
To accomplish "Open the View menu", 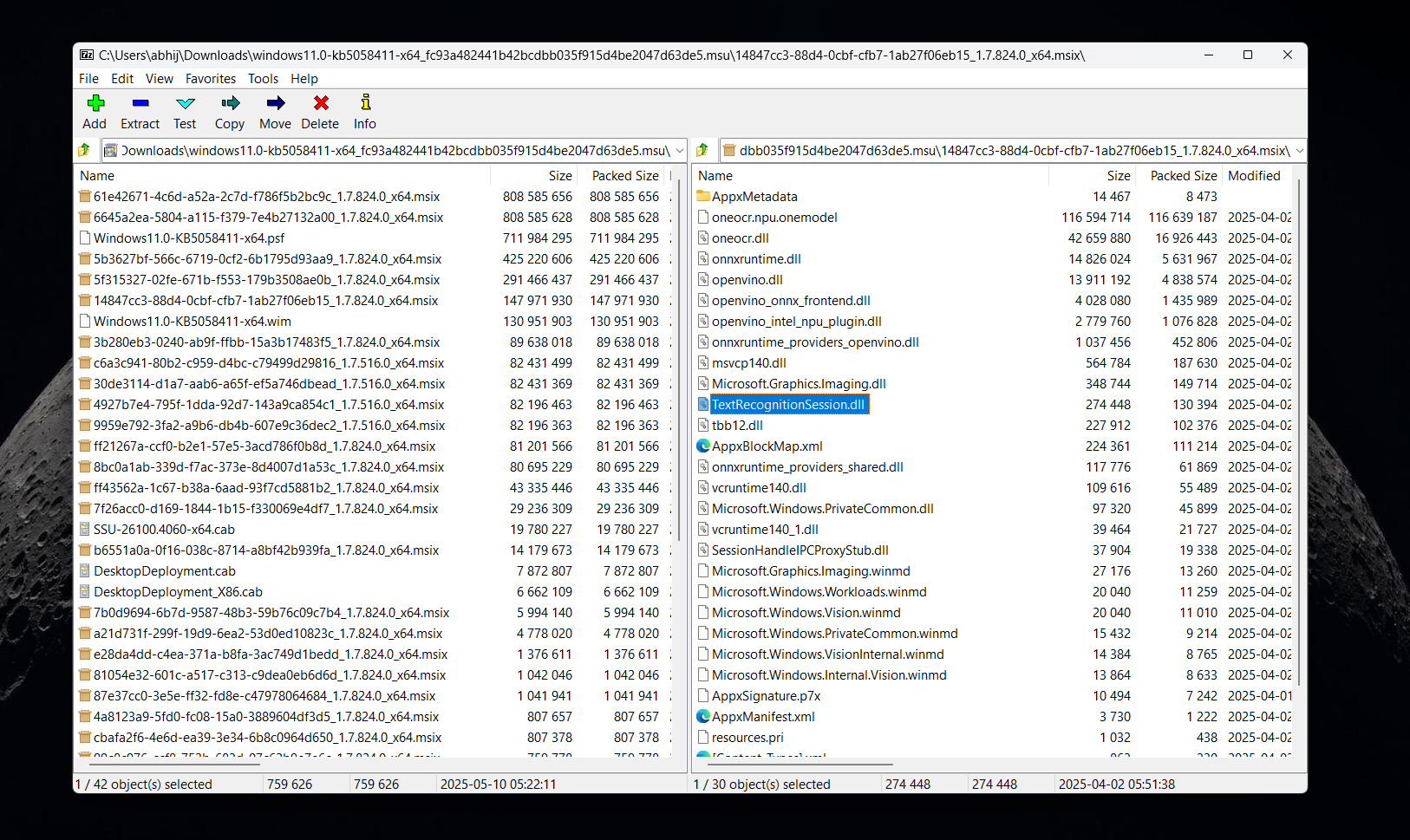I will pyautogui.click(x=159, y=78).
